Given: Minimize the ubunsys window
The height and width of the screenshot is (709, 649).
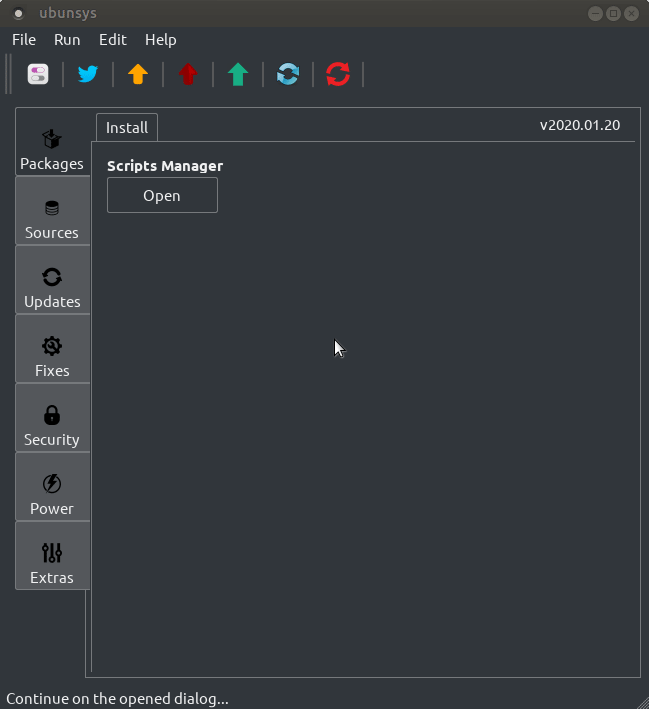Looking at the screenshot, I should (595, 14).
